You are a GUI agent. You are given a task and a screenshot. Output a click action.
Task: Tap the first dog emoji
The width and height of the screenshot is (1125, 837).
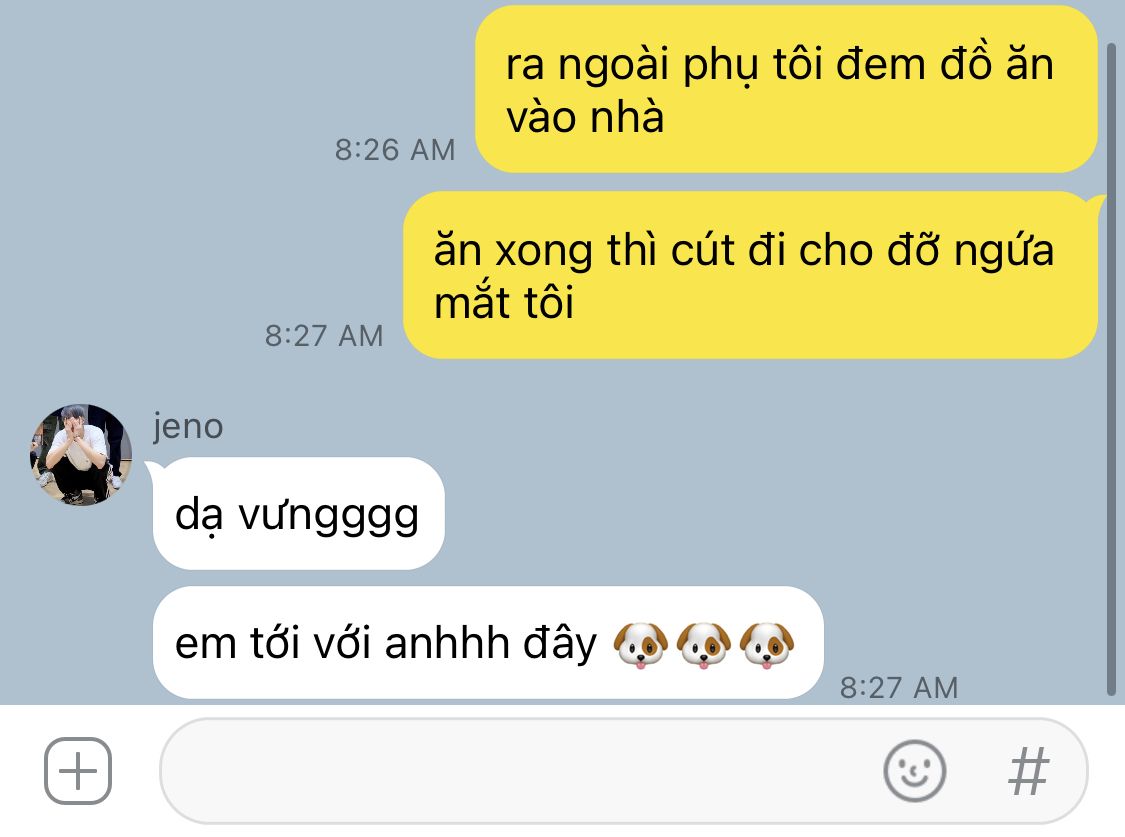coord(641,644)
